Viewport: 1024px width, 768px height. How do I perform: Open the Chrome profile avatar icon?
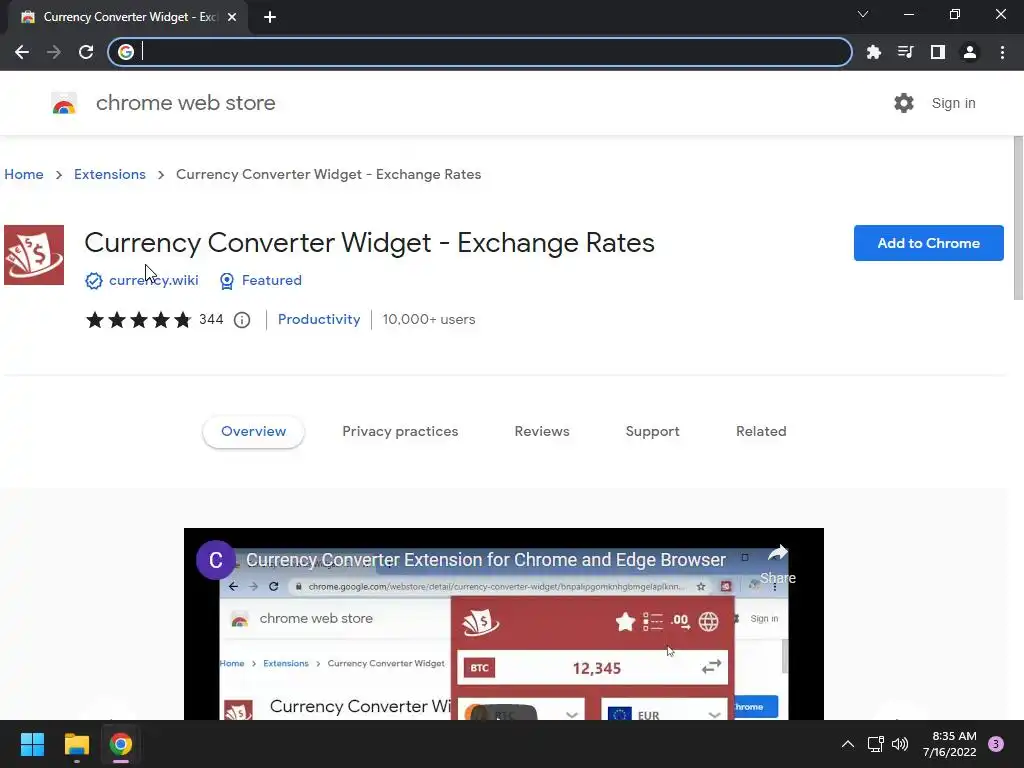pyautogui.click(x=970, y=52)
